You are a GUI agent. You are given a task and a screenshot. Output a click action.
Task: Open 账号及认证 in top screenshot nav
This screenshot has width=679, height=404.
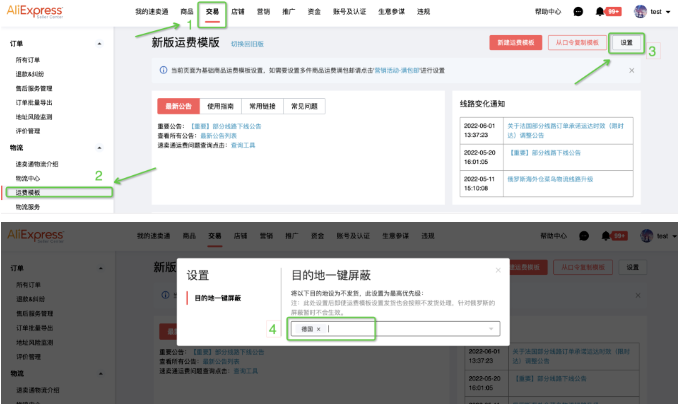349,12
